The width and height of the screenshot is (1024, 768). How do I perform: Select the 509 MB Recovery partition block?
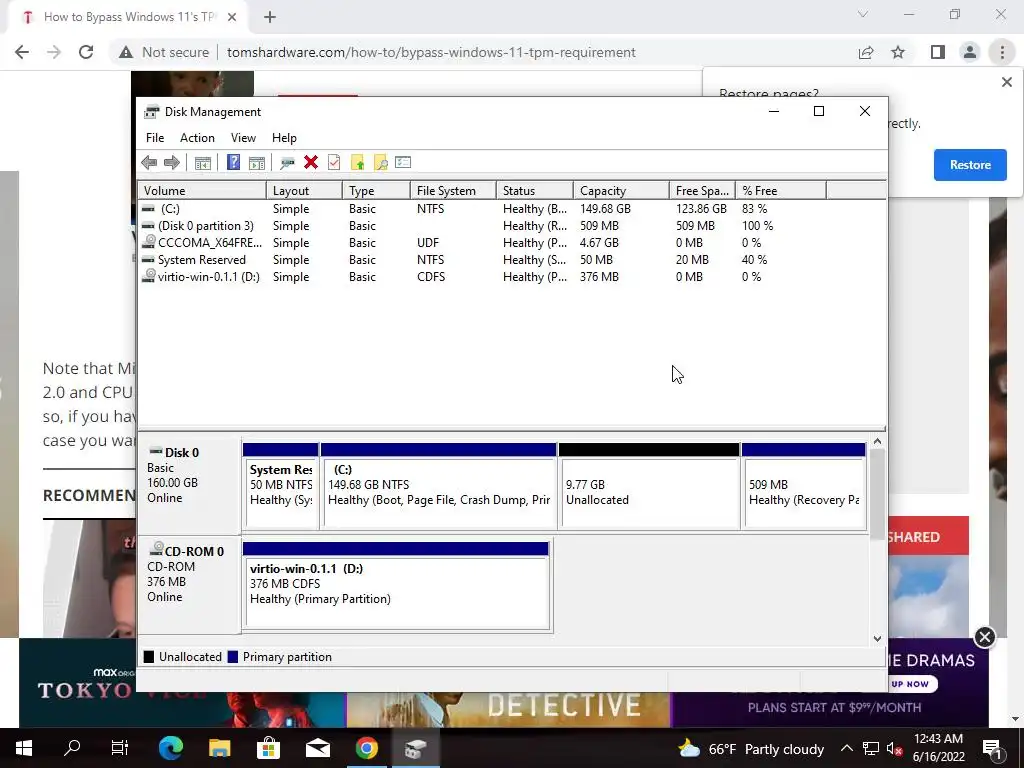click(x=804, y=486)
